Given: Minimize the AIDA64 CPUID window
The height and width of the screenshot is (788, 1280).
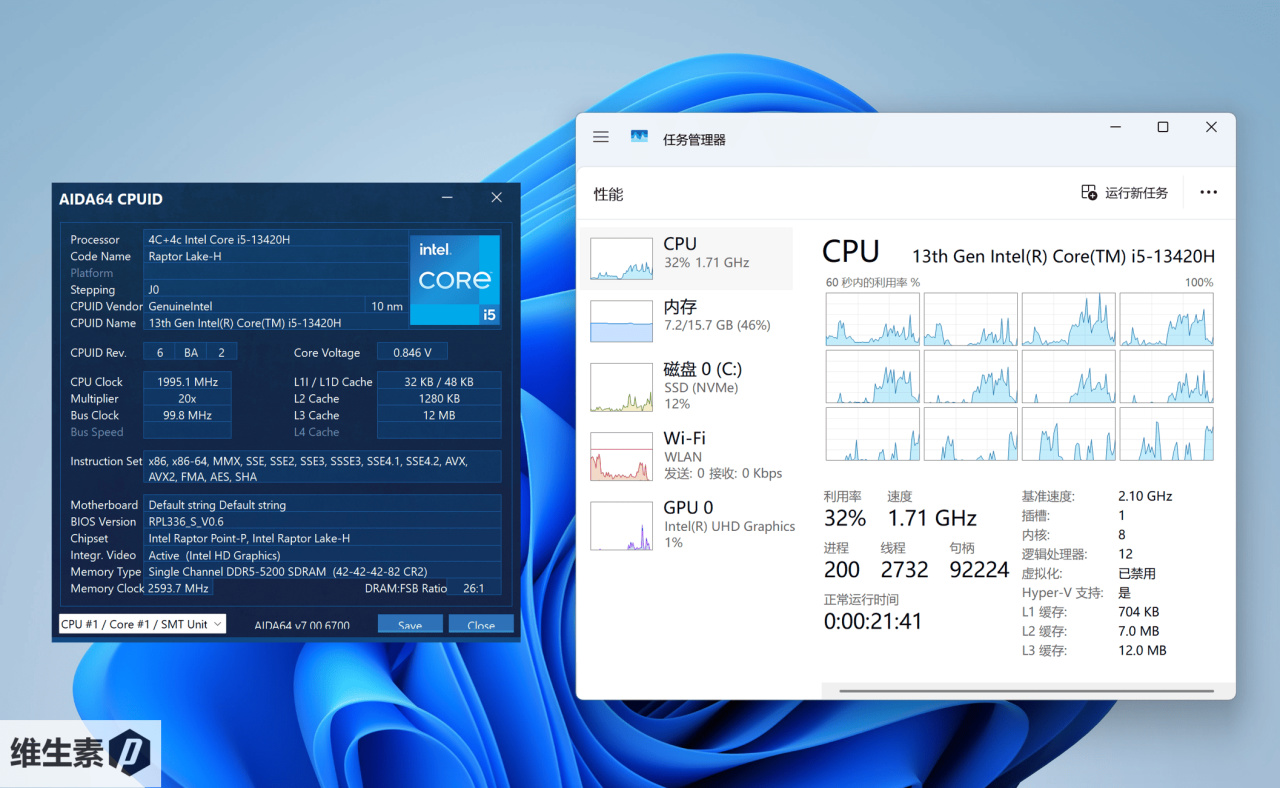Looking at the screenshot, I should coord(448,198).
